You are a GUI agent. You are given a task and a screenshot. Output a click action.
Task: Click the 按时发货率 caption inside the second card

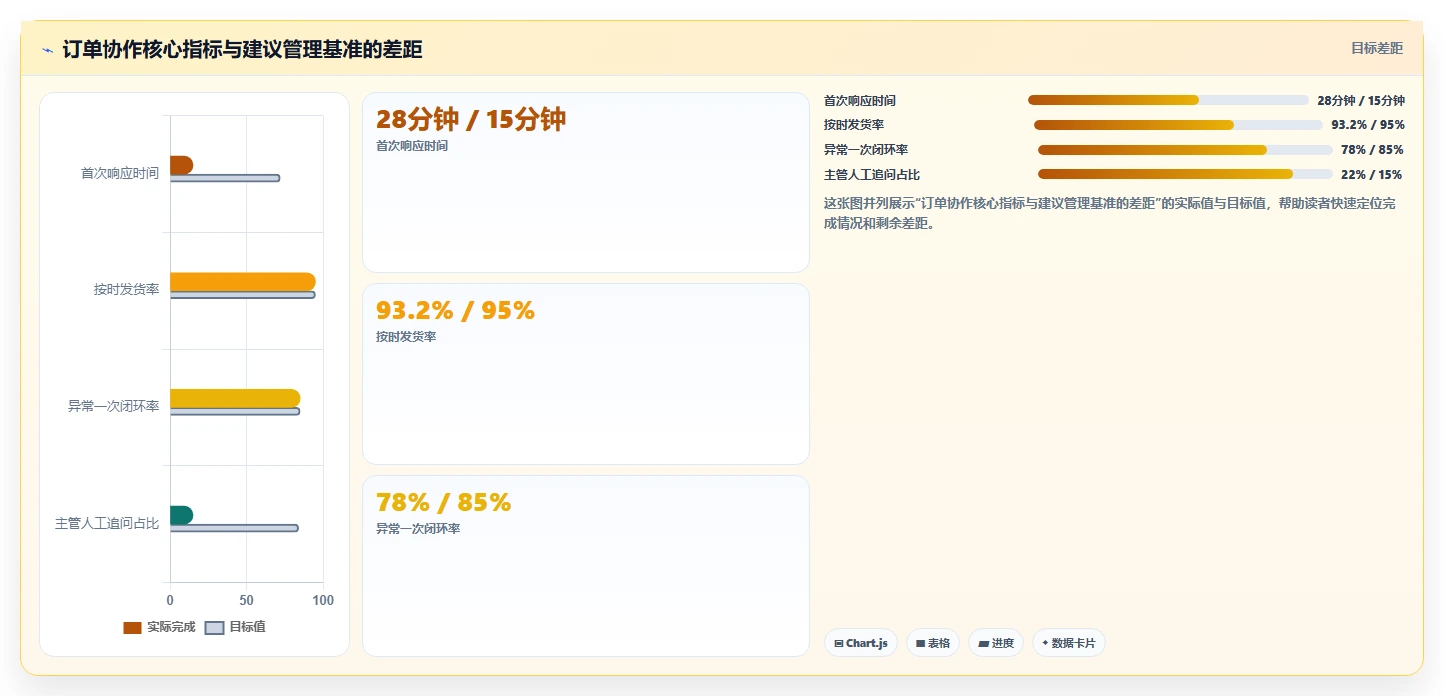(x=406, y=337)
